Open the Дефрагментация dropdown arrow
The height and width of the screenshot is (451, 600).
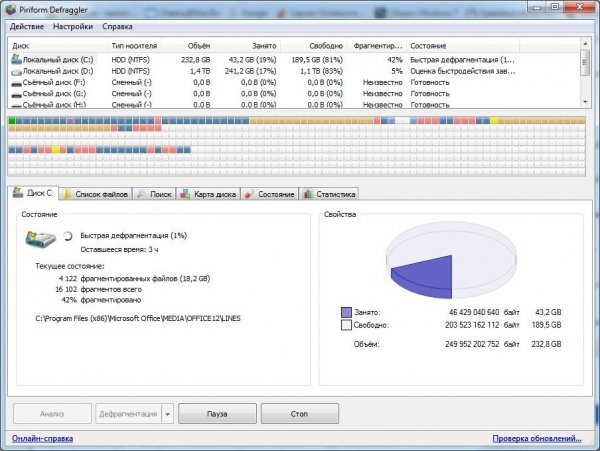(x=168, y=414)
